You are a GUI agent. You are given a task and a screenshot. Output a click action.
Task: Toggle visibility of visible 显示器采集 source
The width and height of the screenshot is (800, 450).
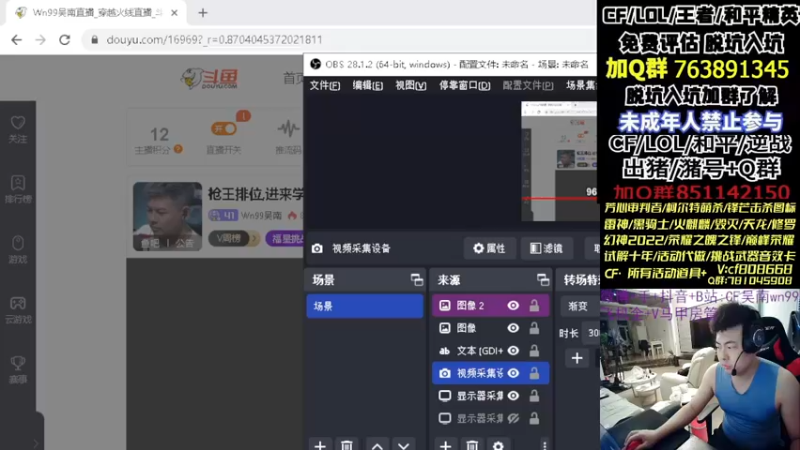coord(513,396)
